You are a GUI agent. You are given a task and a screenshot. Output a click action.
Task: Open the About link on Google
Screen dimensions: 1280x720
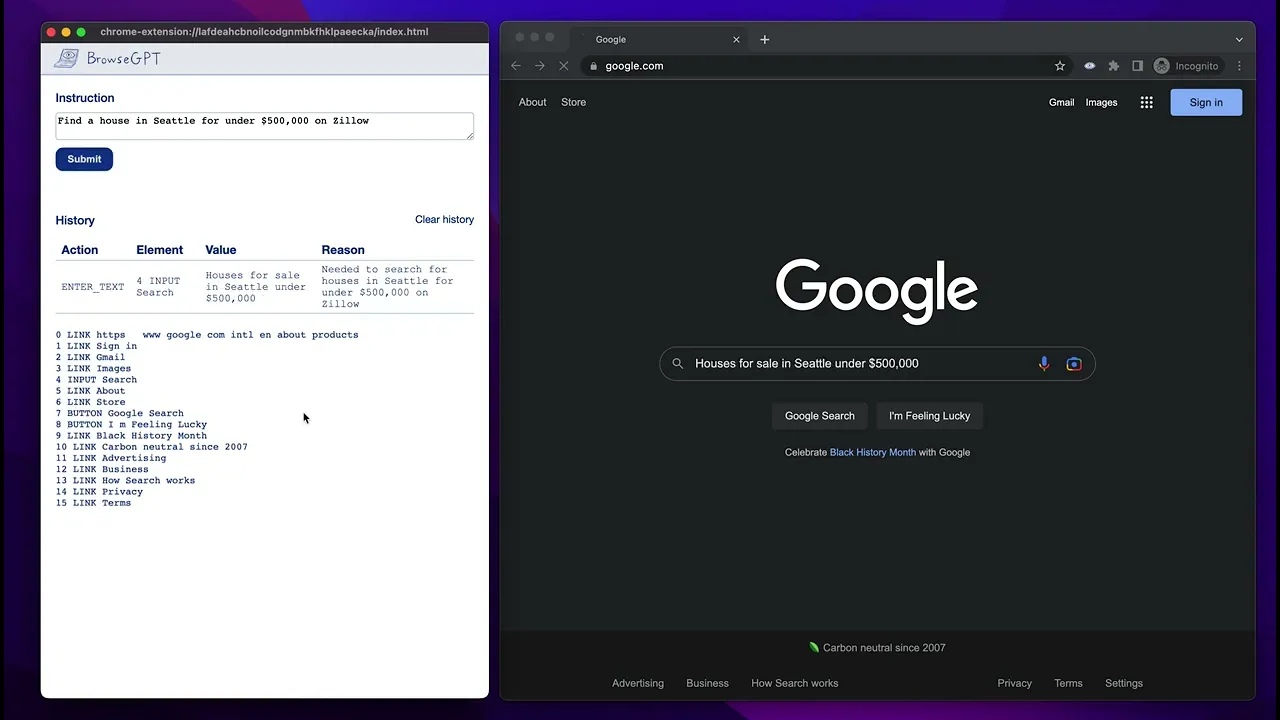click(532, 102)
